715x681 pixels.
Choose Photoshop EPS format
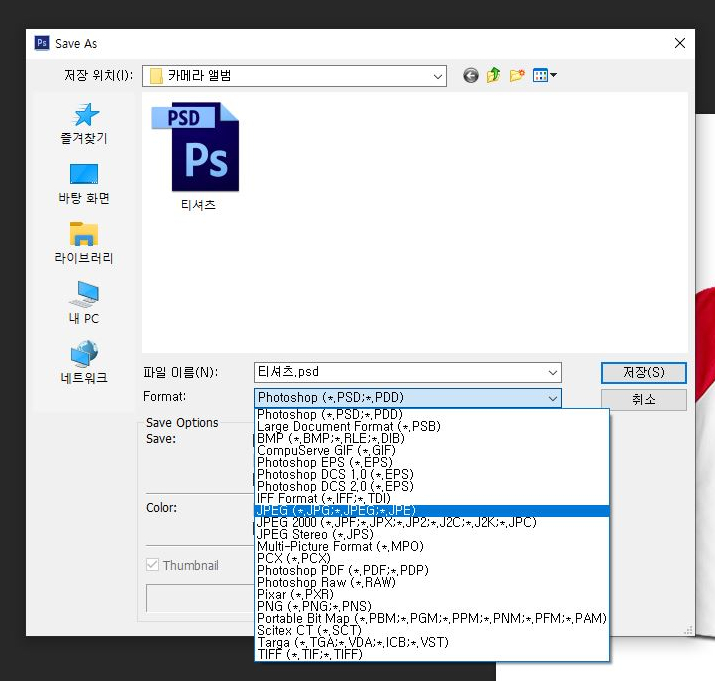point(431,463)
